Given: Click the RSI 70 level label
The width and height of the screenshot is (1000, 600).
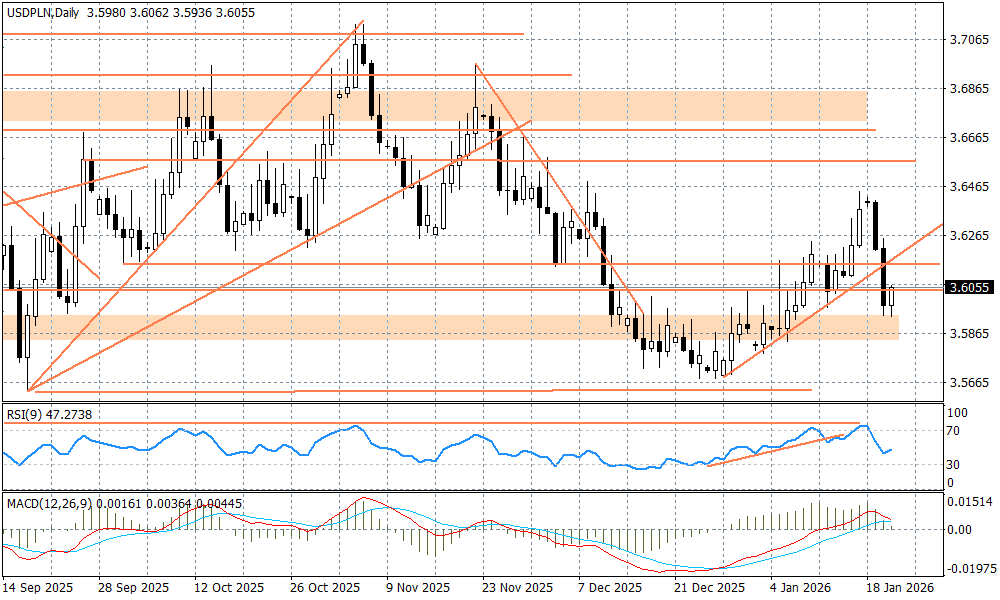Looking at the screenshot, I should [954, 431].
